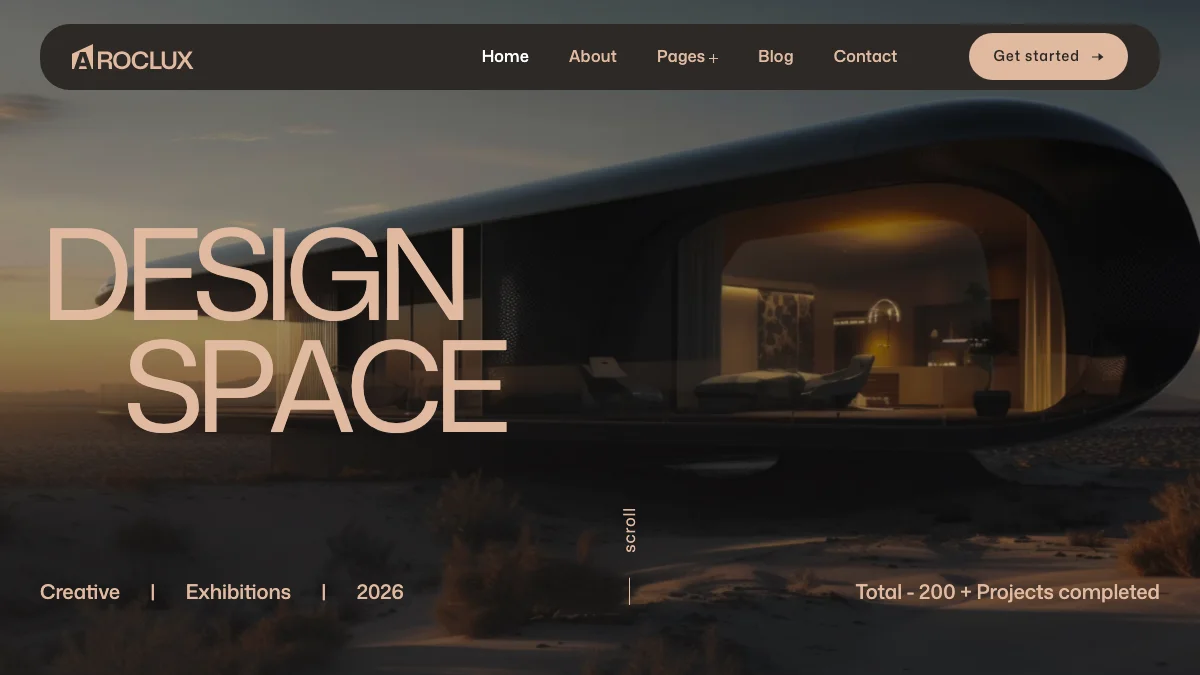Open the Home menu item
Screen dimensions: 1200x675
[x=505, y=56]
